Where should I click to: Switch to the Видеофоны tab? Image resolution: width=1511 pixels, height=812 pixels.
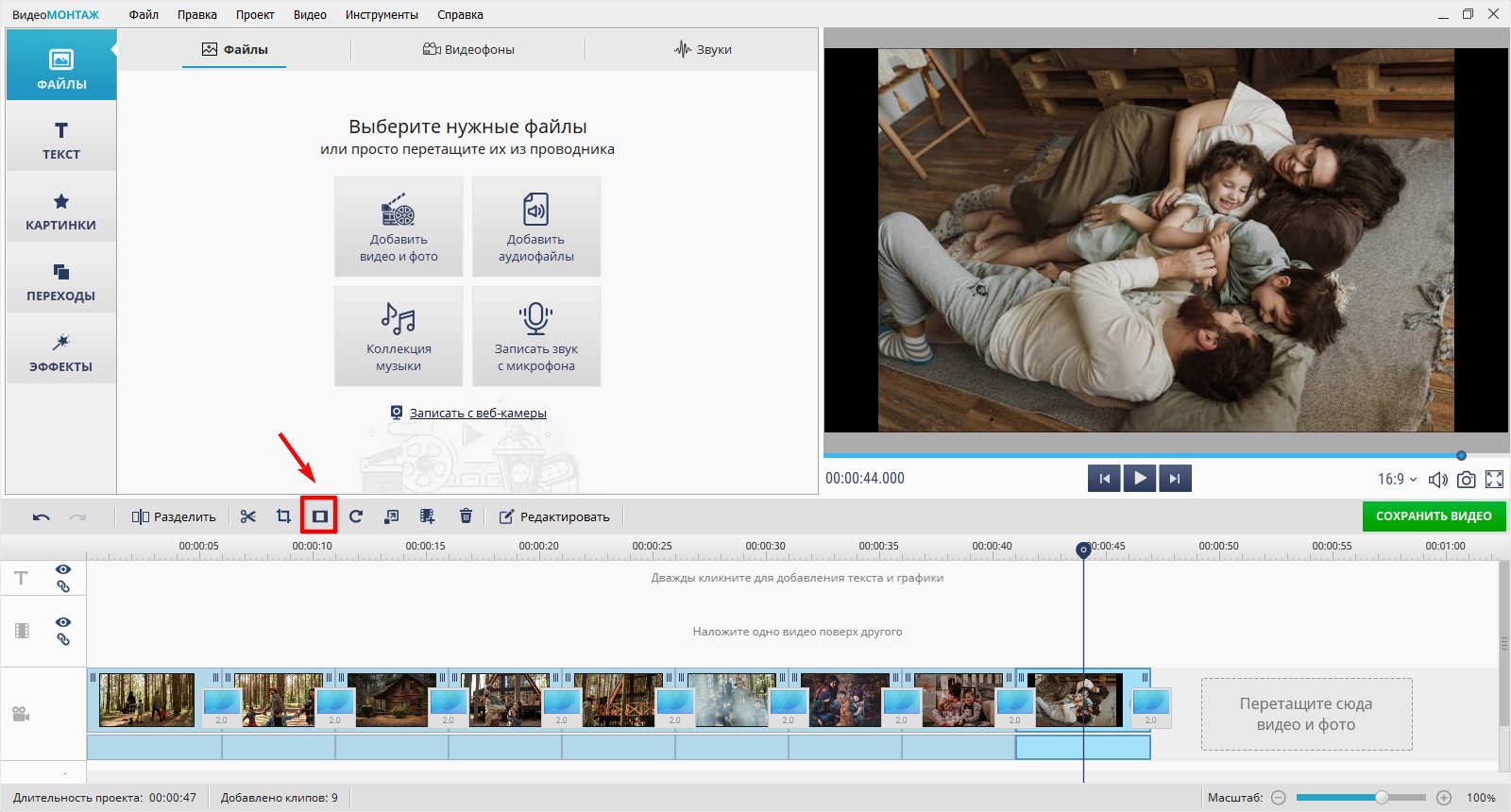pyautogui.click(x=468, y=49)
